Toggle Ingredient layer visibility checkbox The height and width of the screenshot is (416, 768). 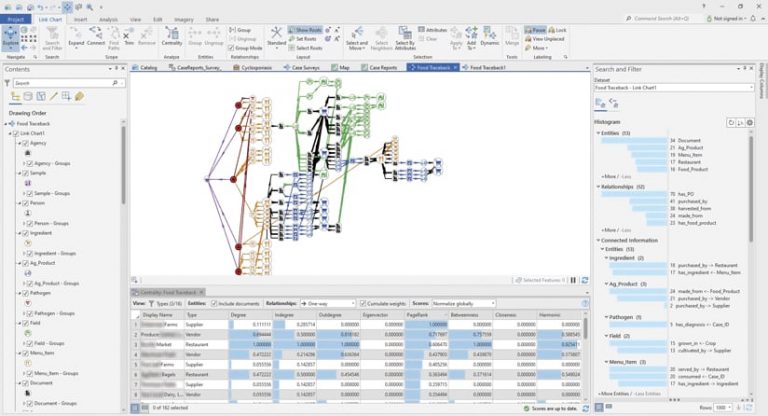25,233
